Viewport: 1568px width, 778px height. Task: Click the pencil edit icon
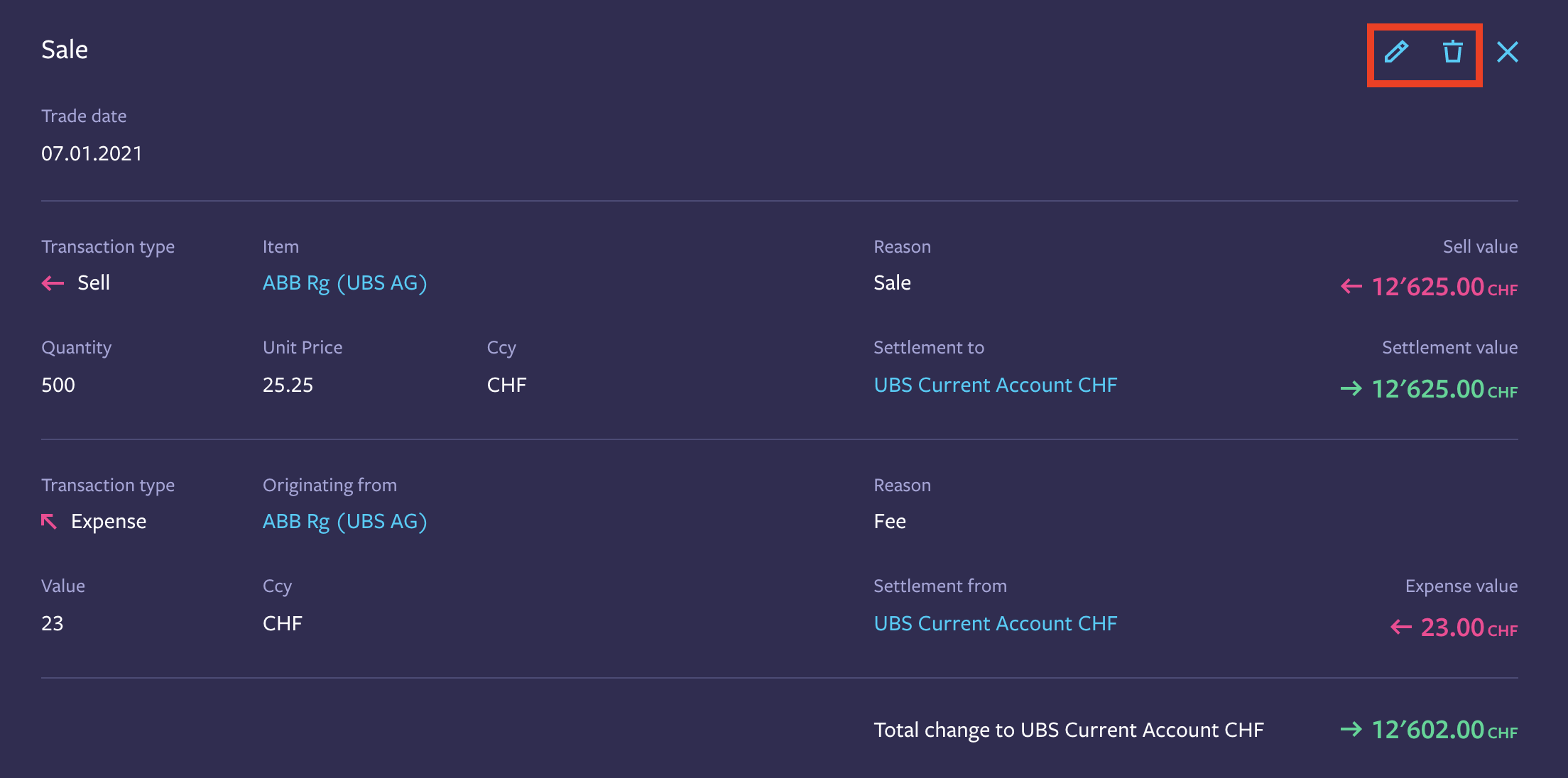pyautogui.click(x=1396, y=52)
